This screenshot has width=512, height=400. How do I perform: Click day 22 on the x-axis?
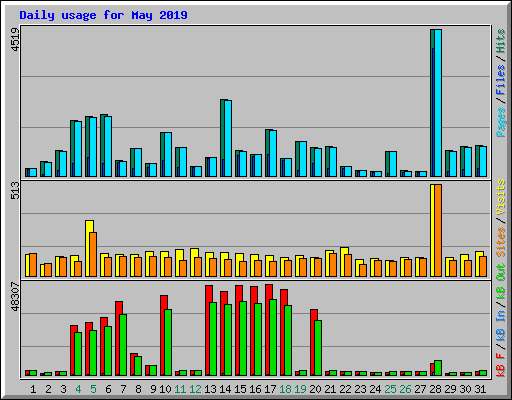(x=345, y=389)
